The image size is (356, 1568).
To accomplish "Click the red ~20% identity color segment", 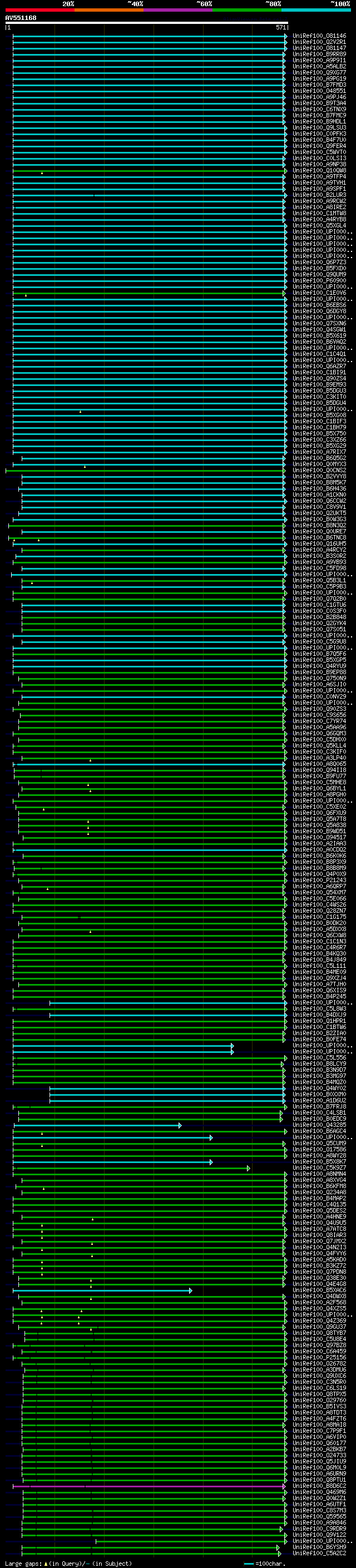I will pos(39,10).
